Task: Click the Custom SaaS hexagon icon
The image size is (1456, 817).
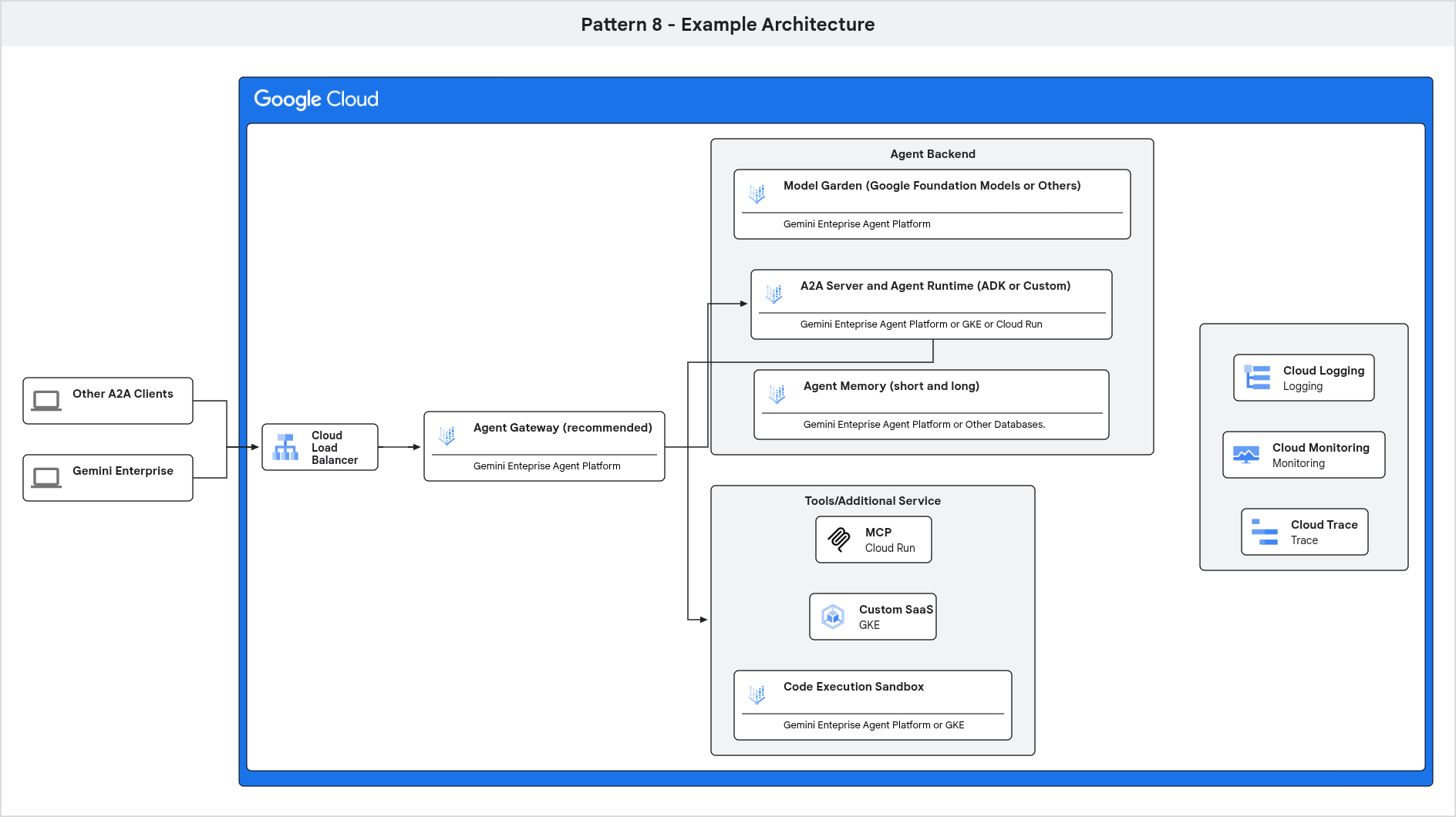Action: click(833, 617)
